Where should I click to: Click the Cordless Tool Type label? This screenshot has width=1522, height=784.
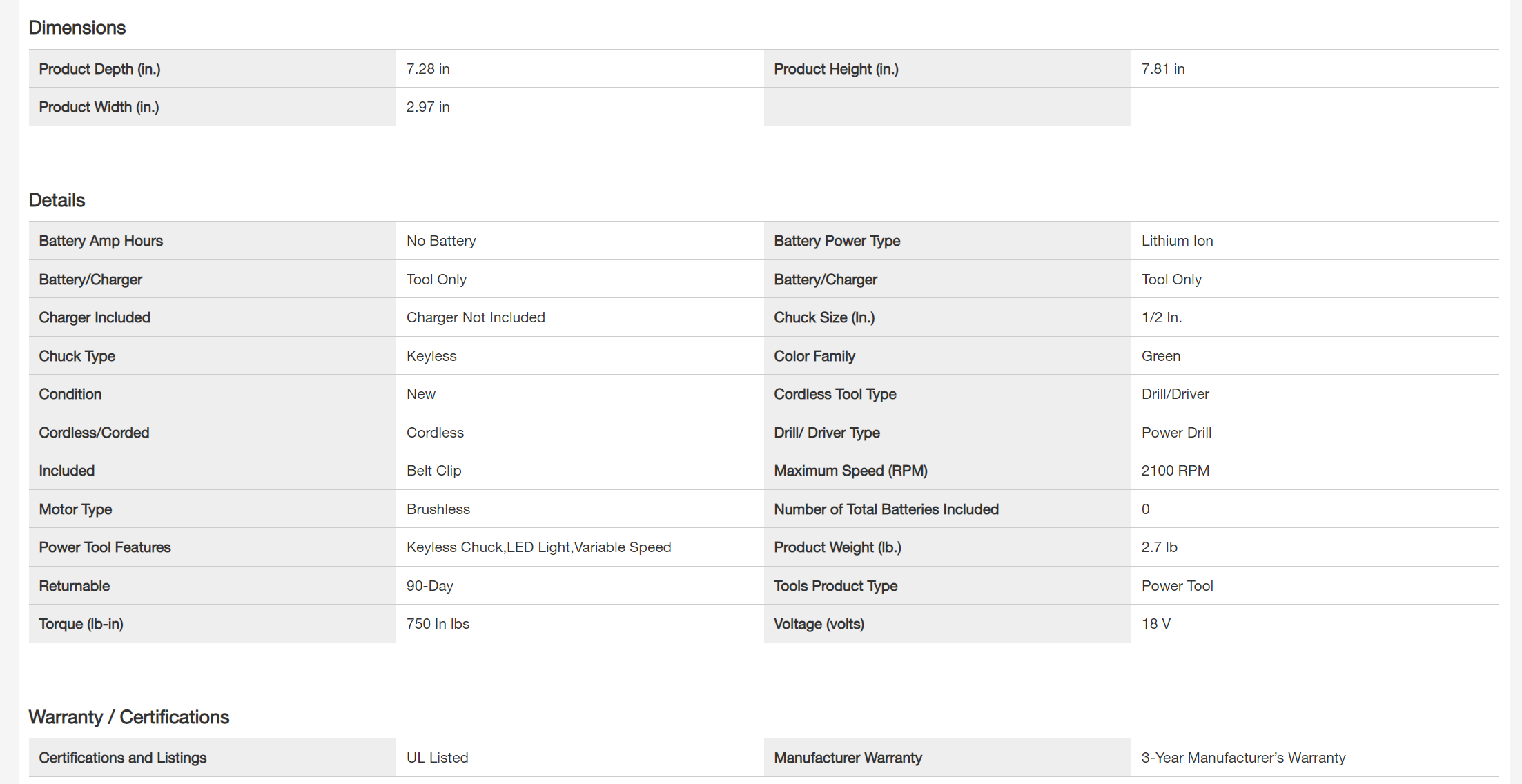(x=835, y=394)
